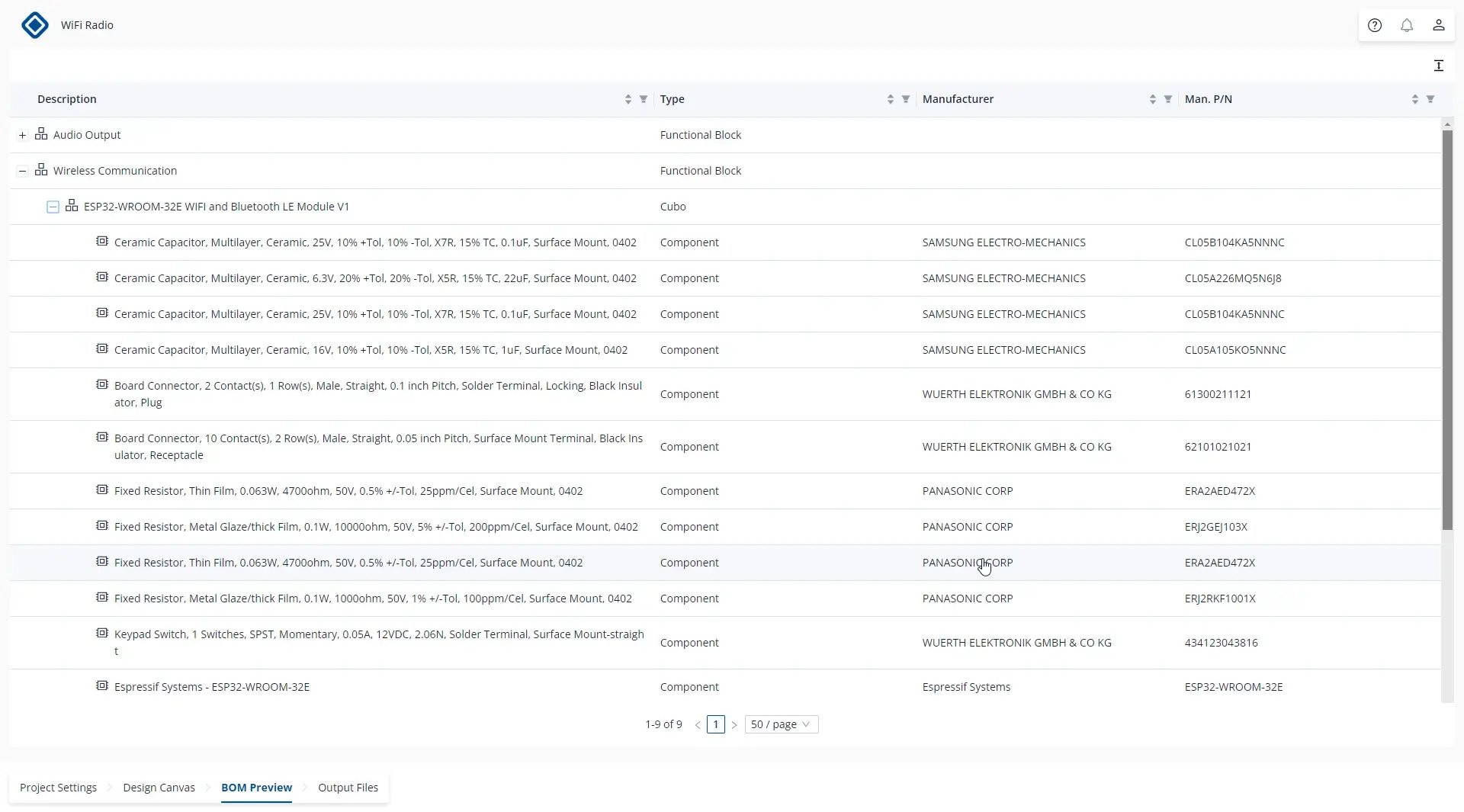Click the Audio Output block icon
The image size is (1464, 812).
[x=41, y=134]
